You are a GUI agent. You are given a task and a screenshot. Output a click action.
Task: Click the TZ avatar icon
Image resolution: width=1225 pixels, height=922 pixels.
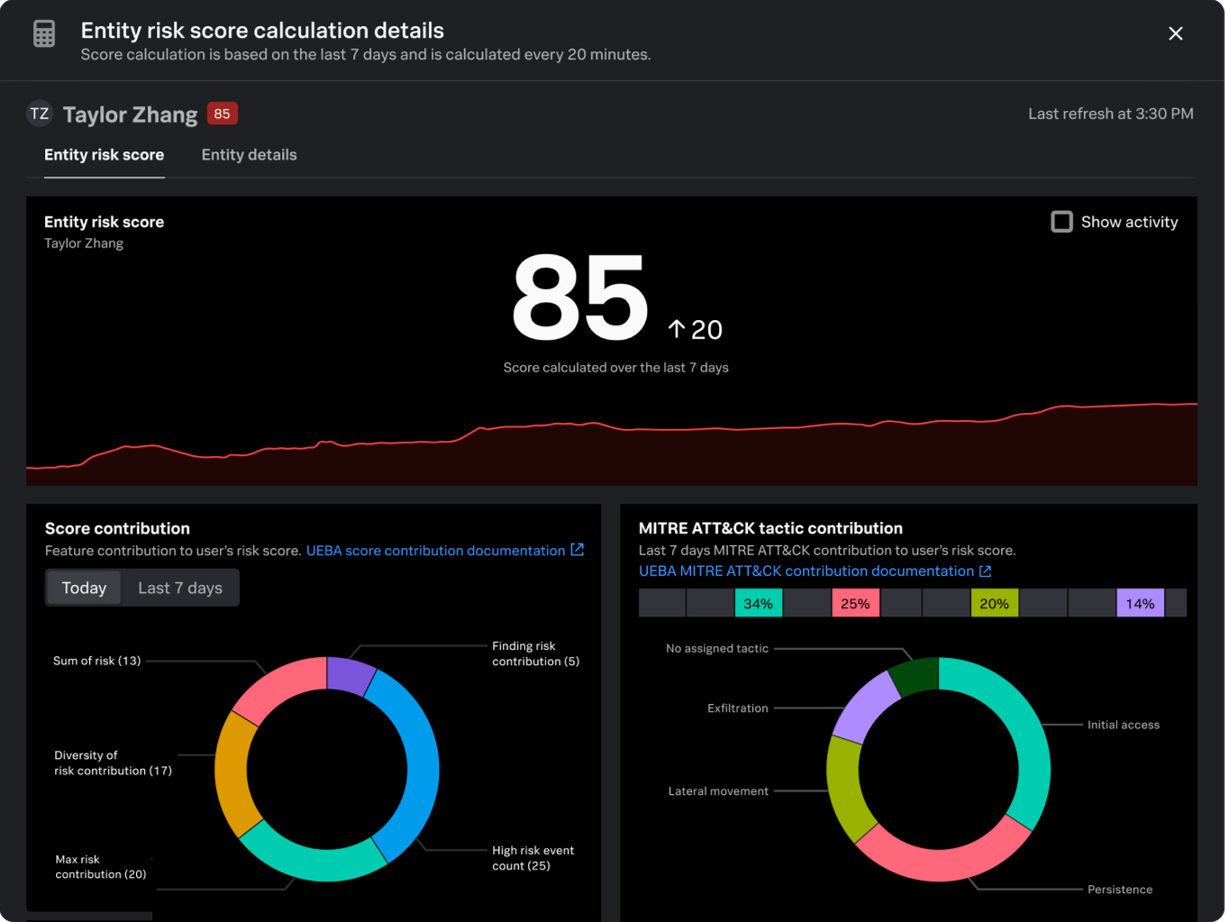[x=40, y=114]
